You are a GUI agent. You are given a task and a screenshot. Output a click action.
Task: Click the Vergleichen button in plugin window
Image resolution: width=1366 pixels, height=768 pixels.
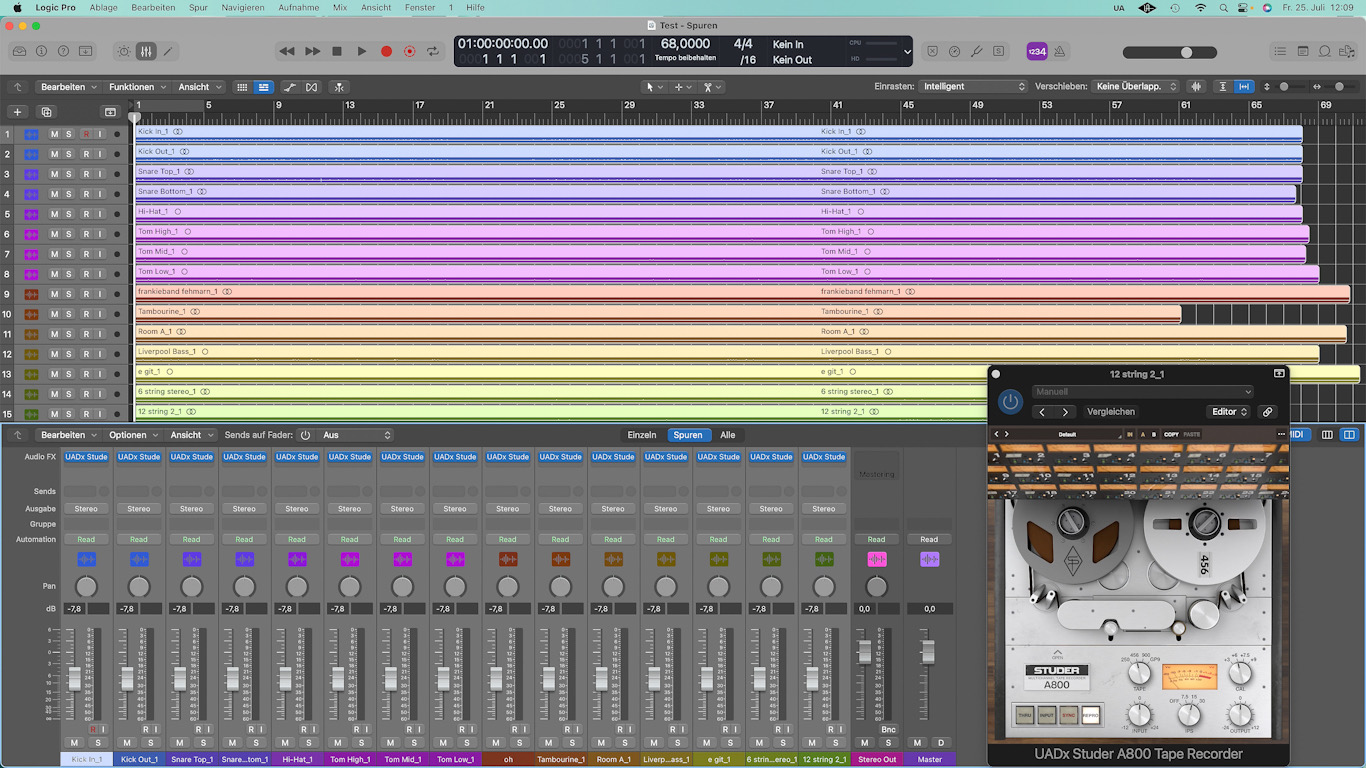[x=1110, y=412]
